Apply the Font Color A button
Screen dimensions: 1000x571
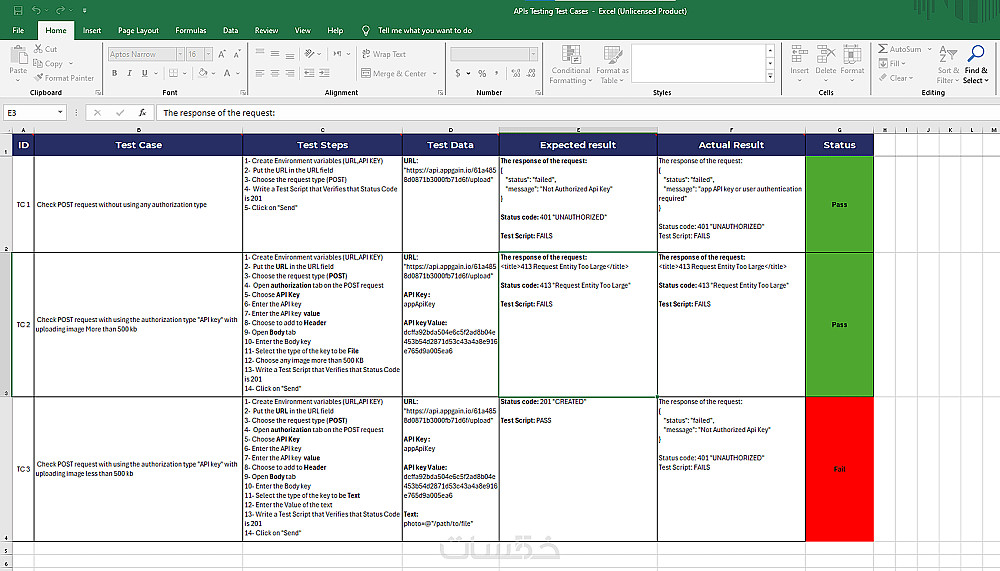pos(227,73)
